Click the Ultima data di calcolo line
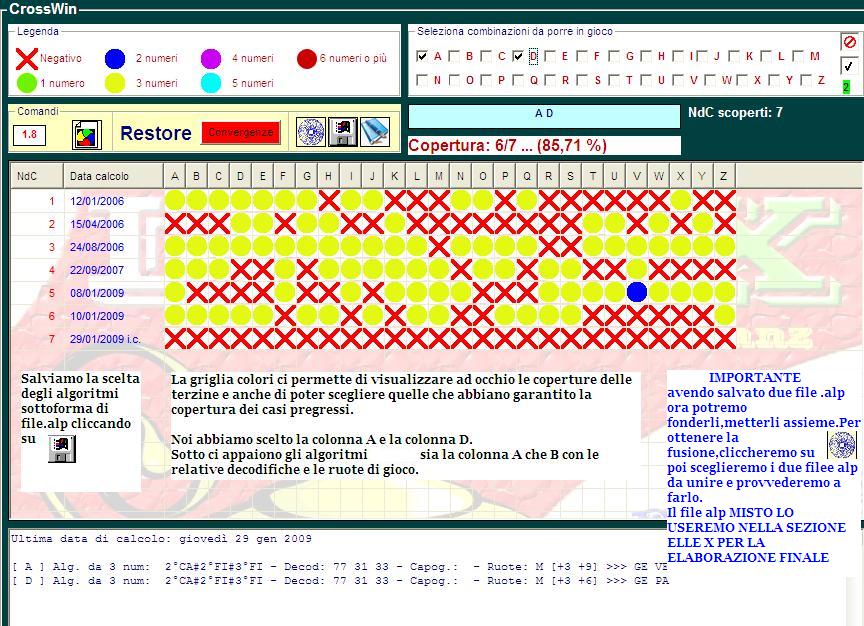864x626 pixels. click(161, 539)
